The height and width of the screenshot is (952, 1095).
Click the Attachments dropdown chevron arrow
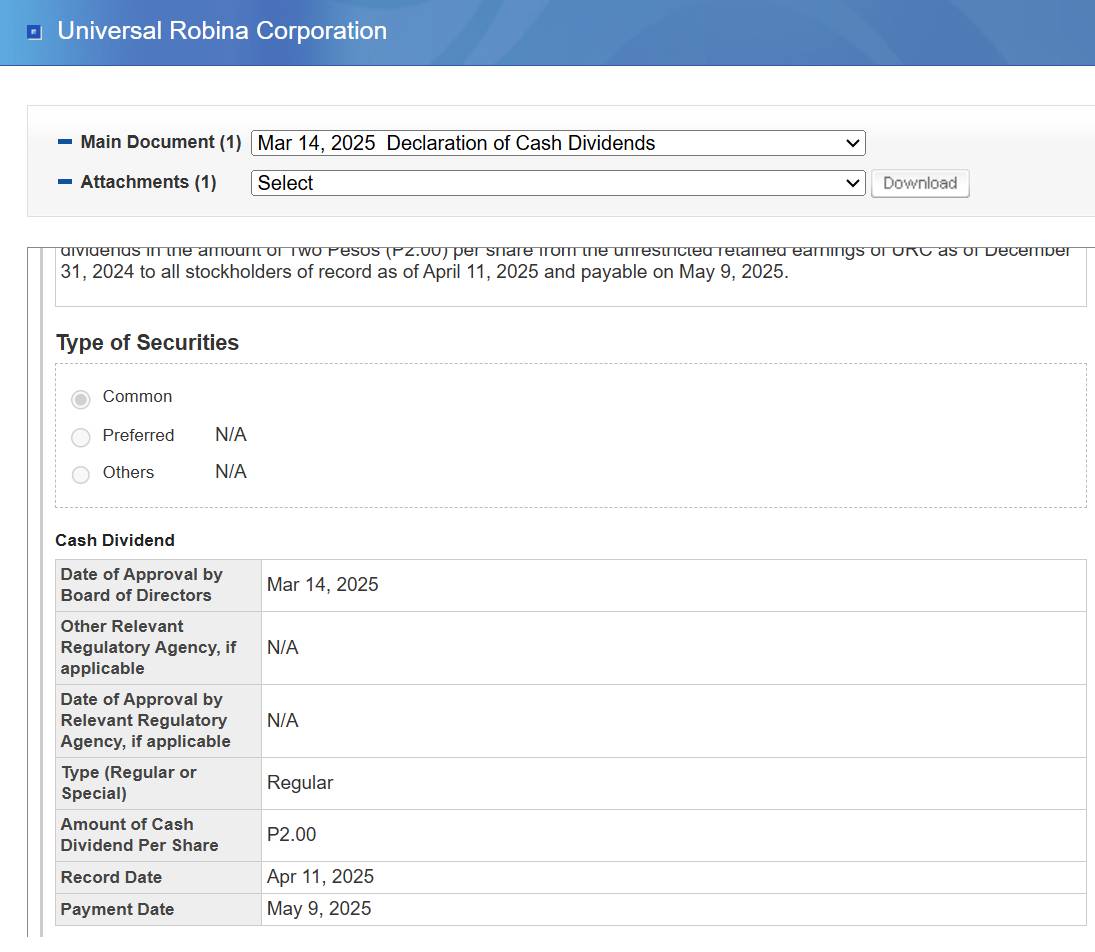pyautogui.click(x=853, y=183)
